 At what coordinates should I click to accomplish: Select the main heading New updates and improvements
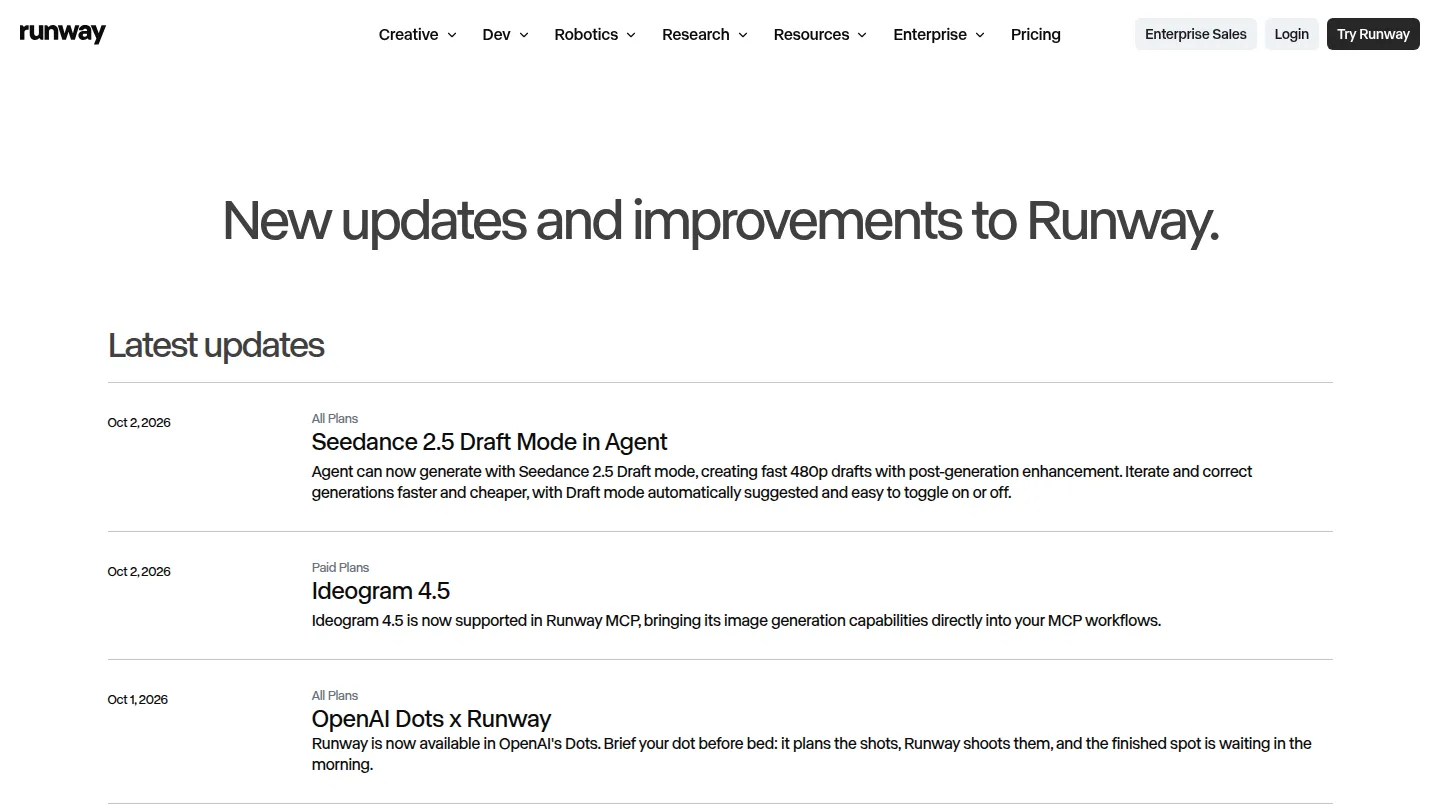click(x=720, y=221)
